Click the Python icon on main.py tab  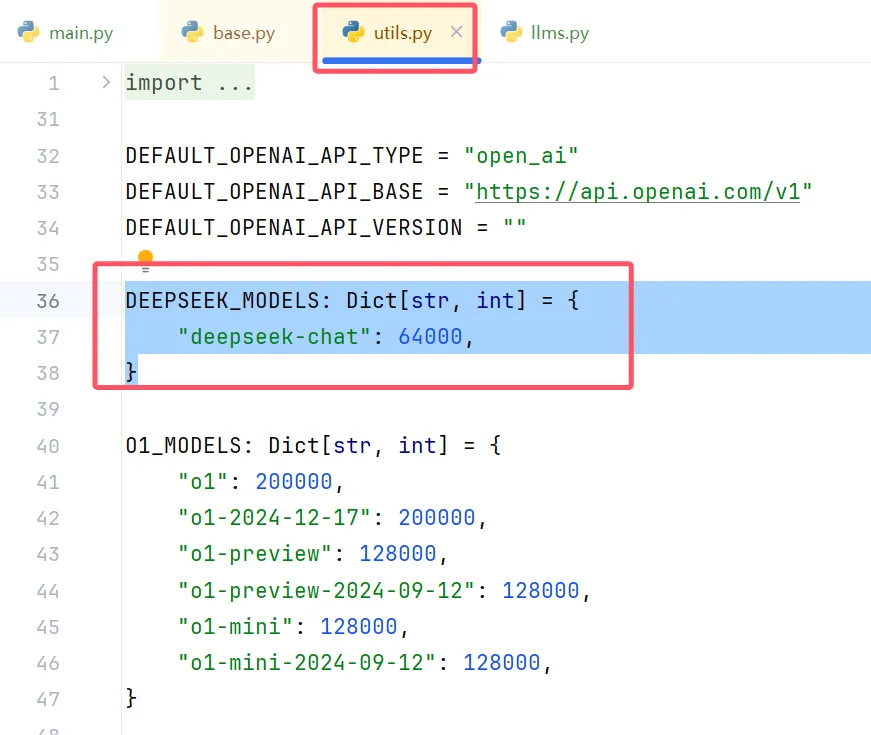[x=28, y=32]
